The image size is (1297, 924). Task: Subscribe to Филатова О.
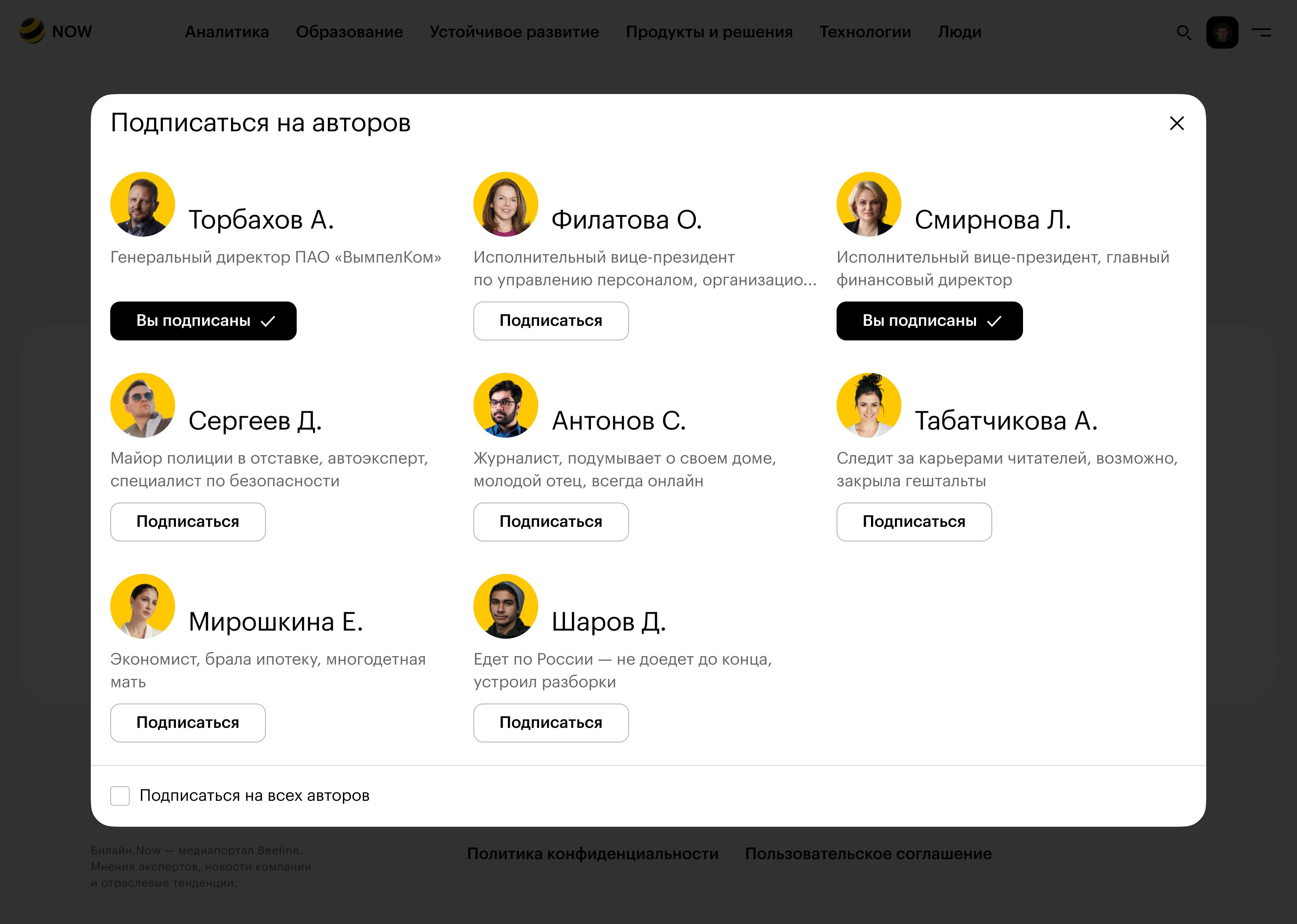pos(551,321)
